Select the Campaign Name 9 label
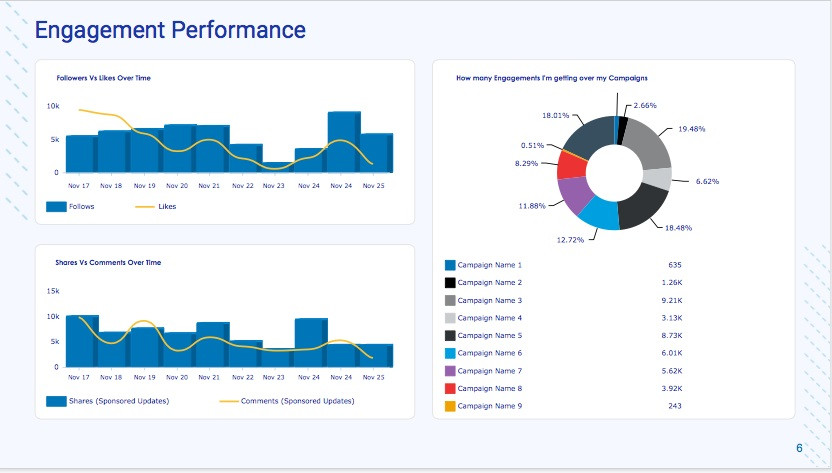832x473 pixels. [x=490, y=406]
